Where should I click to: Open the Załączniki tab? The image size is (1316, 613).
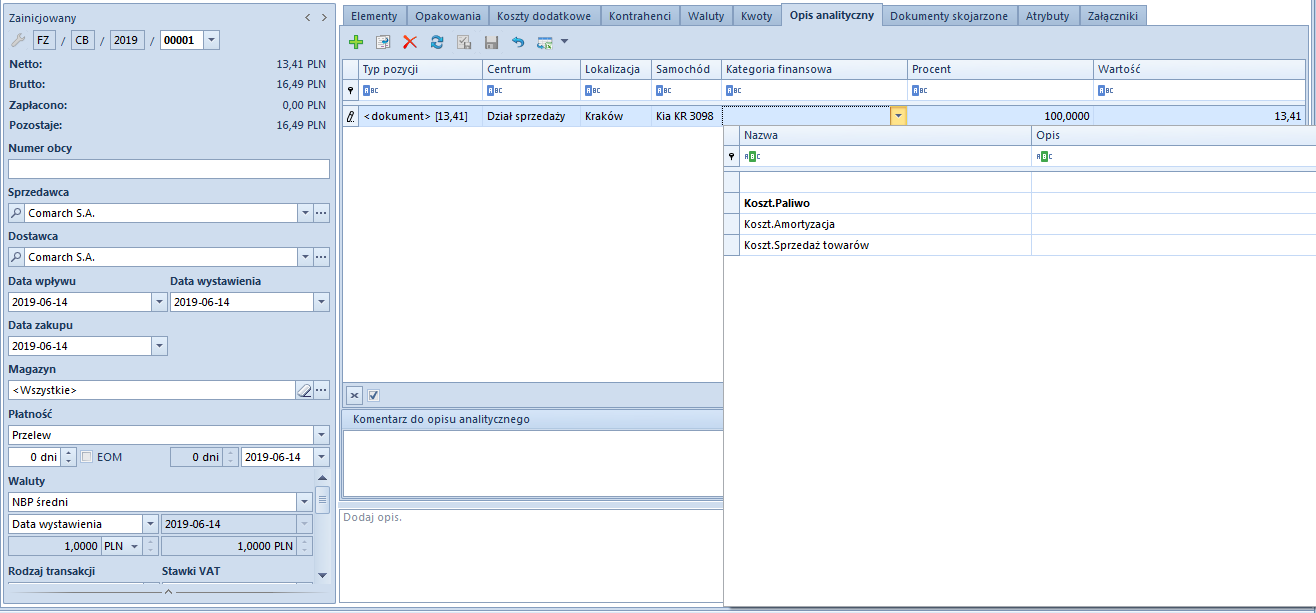click(1113, 16)
